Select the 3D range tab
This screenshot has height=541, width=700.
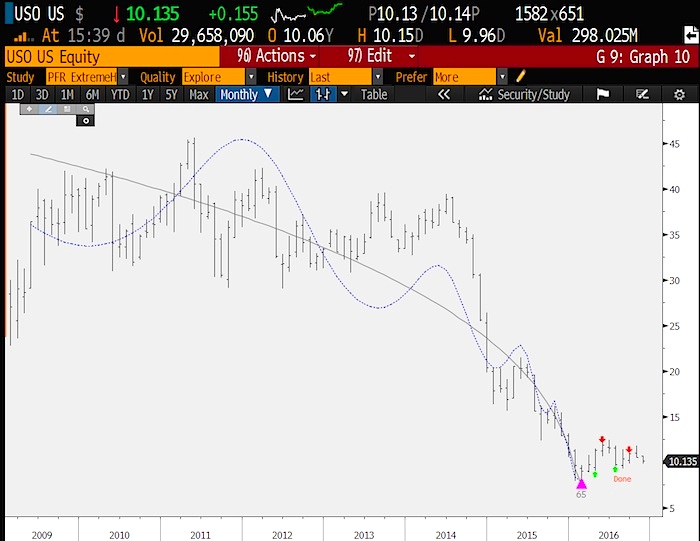coord(42,94)
